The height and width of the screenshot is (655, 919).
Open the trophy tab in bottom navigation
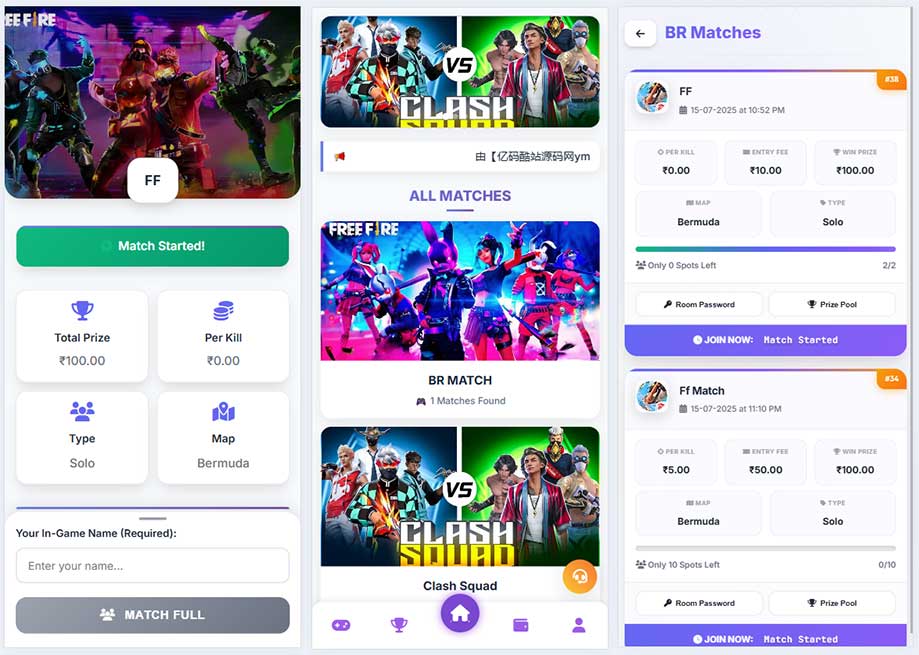click(x=399, y=625)
